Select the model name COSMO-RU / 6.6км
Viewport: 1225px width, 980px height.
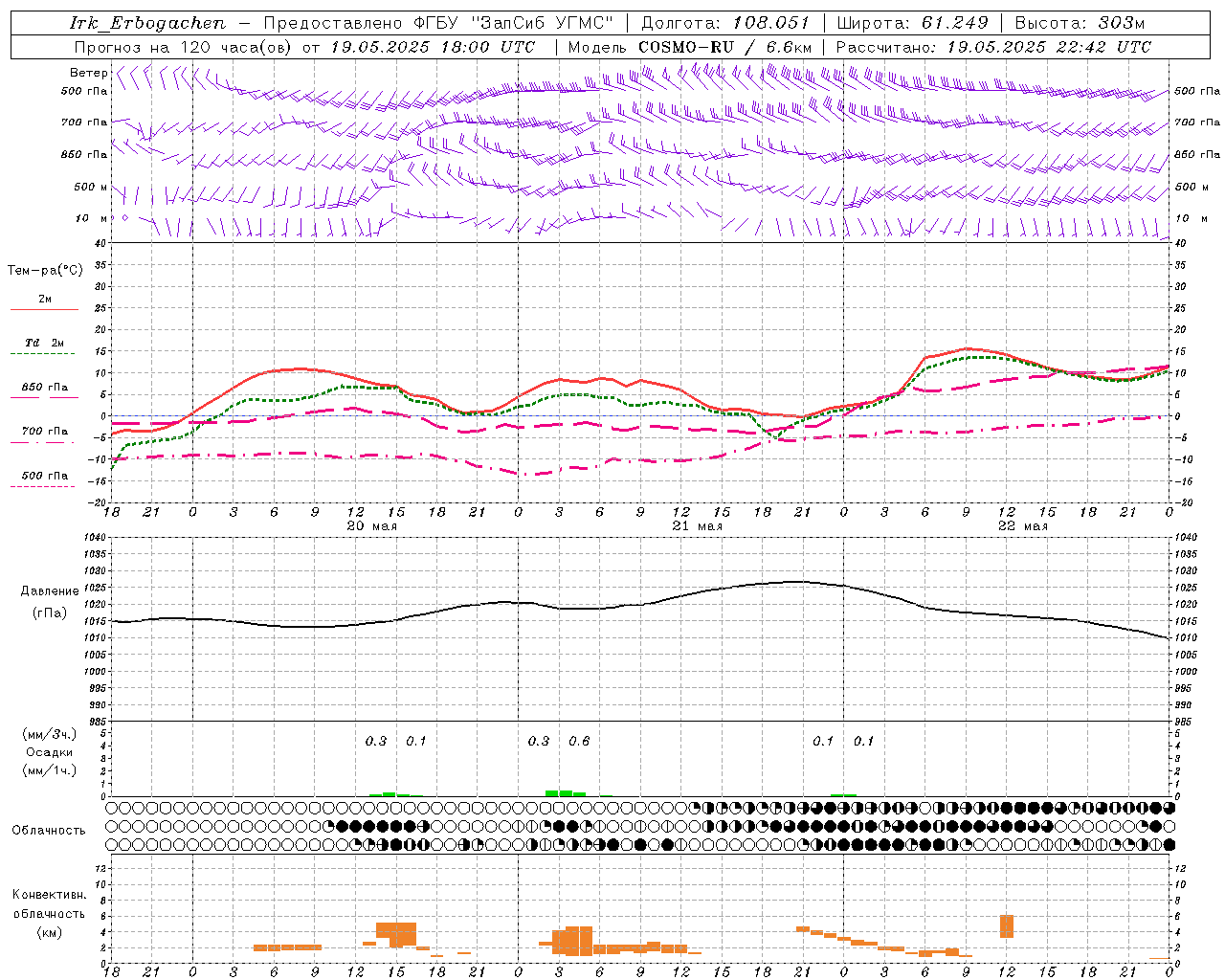[x=725, y=47]
